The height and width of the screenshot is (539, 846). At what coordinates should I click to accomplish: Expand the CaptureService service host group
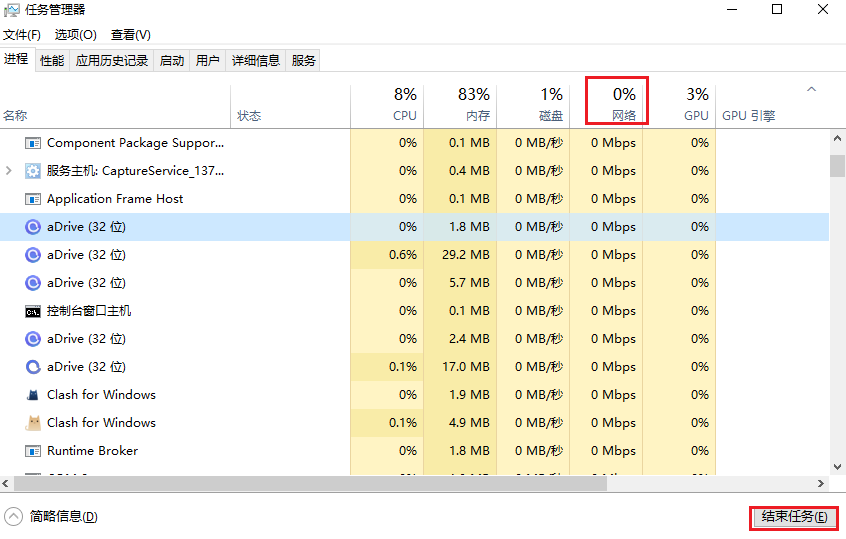coord(9,171)
